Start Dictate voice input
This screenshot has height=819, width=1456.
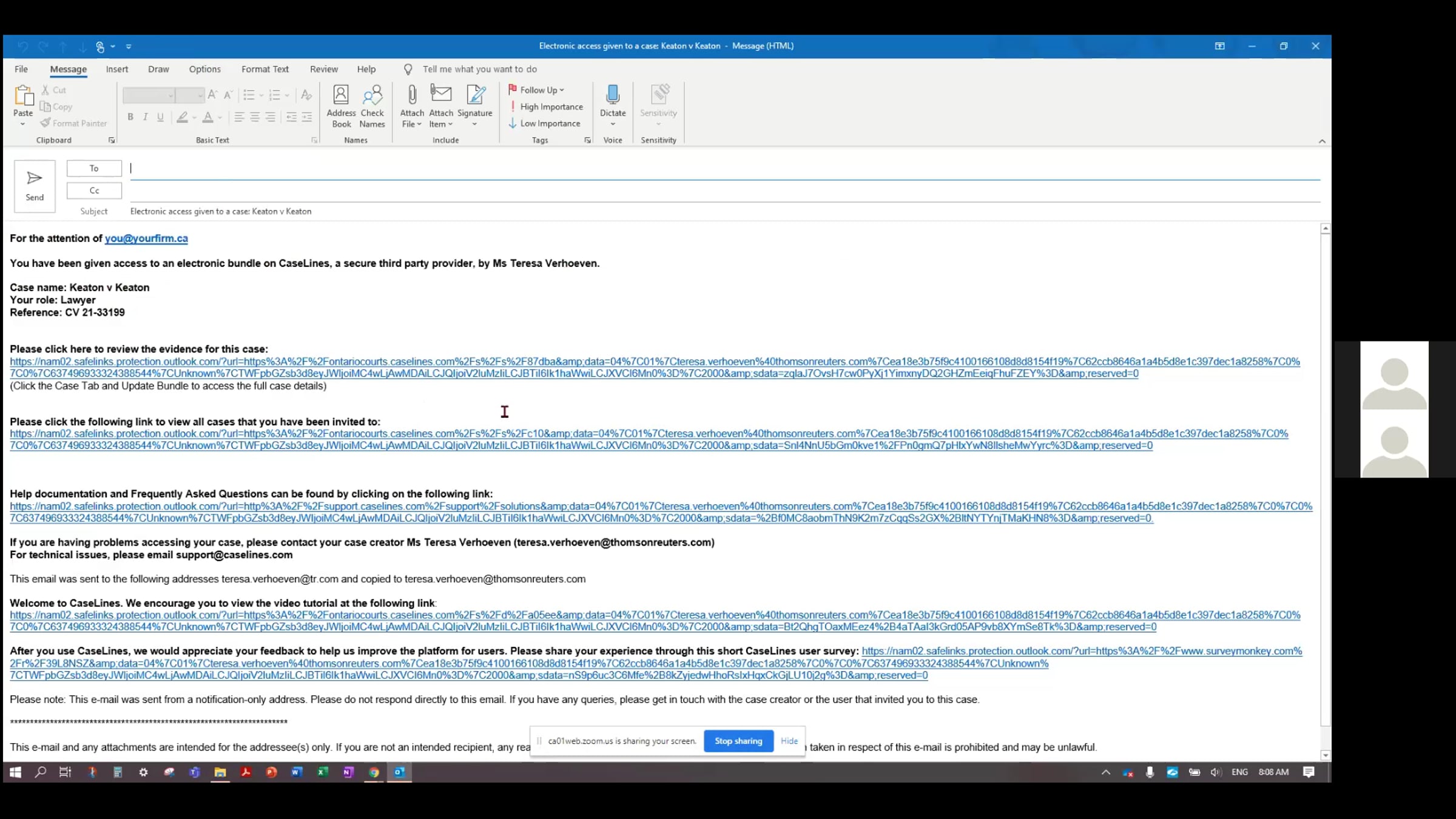tap(613, 106)
